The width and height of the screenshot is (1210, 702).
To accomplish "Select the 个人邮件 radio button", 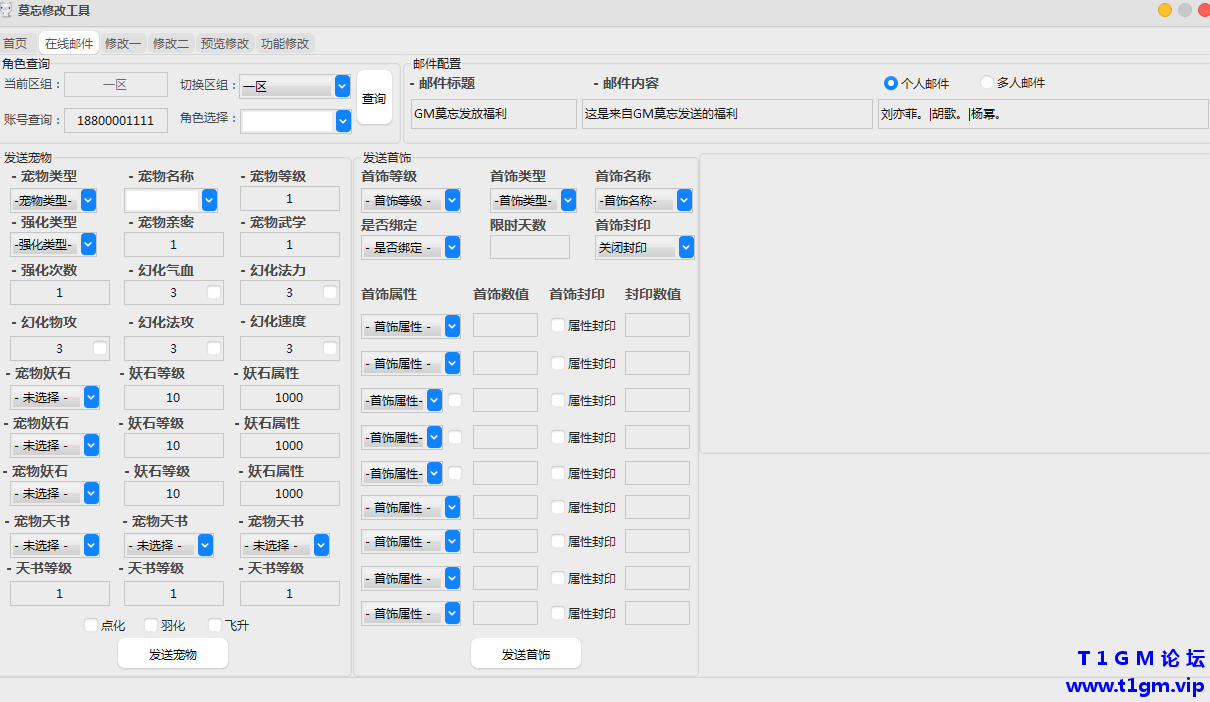I will coord(891,83).
